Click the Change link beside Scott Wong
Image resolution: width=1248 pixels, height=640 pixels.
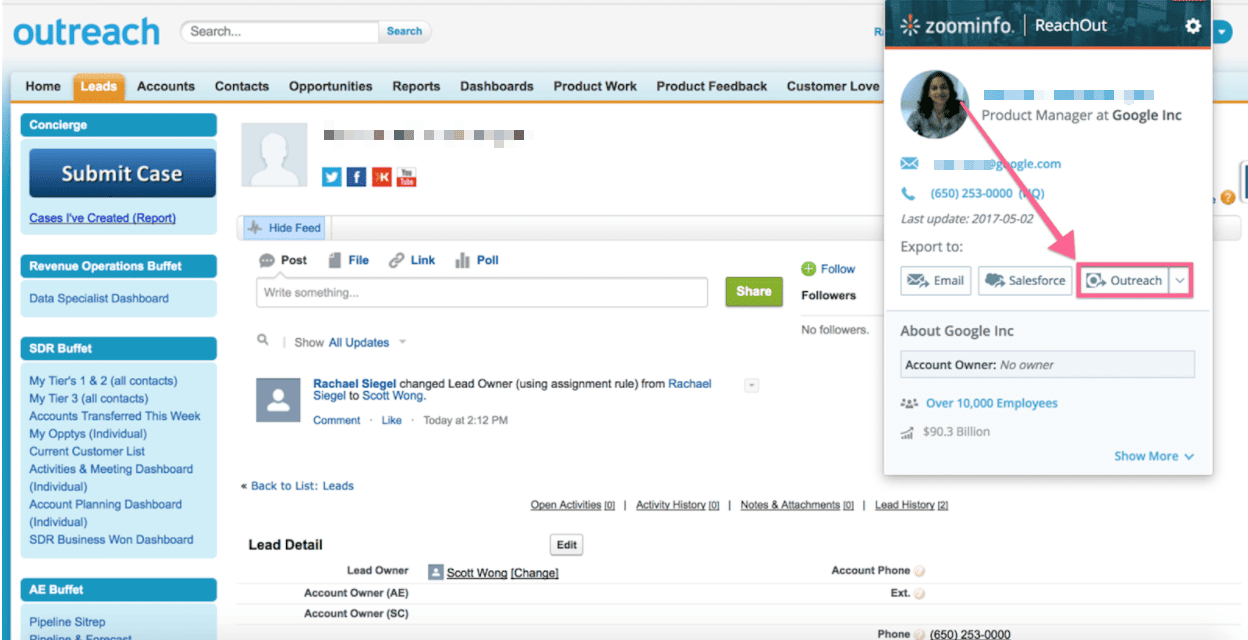534,573
